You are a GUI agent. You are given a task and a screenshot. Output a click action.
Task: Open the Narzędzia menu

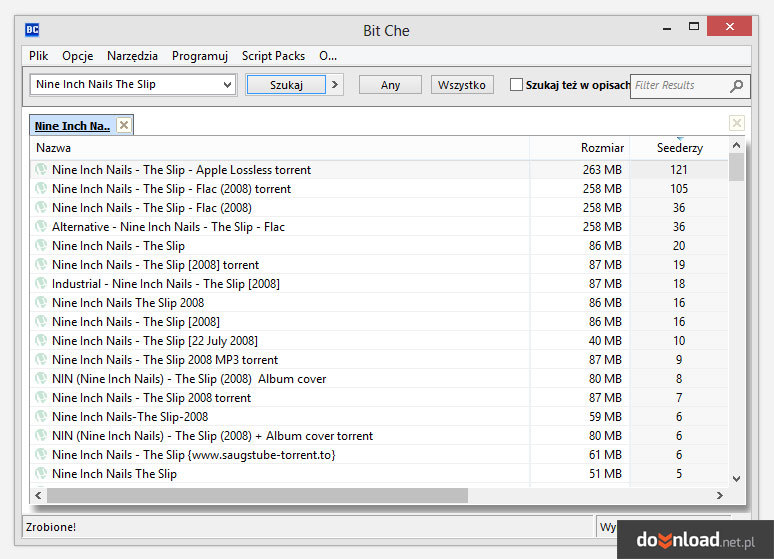[132, 56]
